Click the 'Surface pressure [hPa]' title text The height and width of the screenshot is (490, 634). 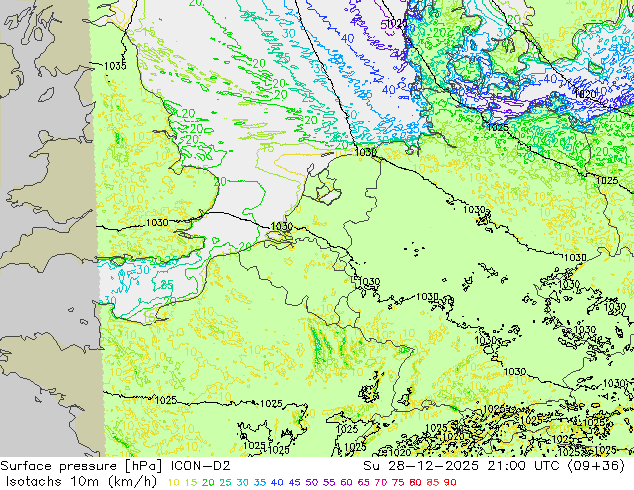(81, 466)
